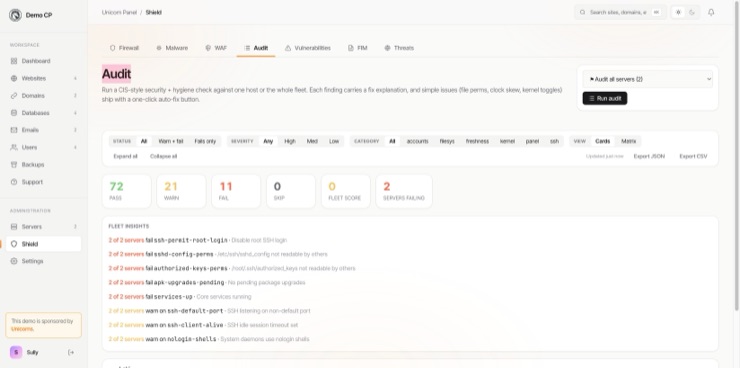740x368 pixels.
Task: Set severity filter to Low
Action: pyautogui.click(x=334, y=141)
